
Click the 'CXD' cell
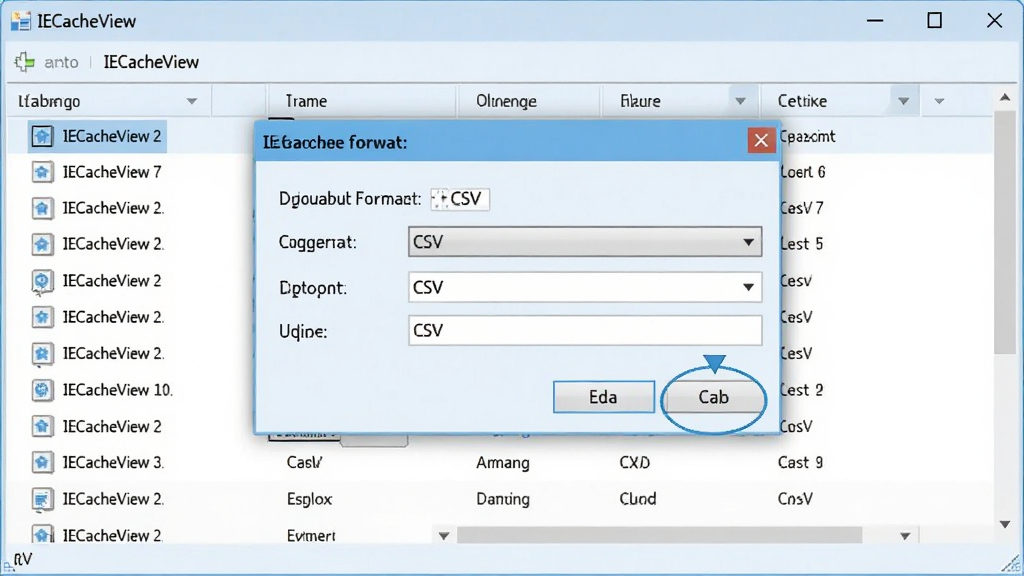pyautogui.click(x=634, y=462)
